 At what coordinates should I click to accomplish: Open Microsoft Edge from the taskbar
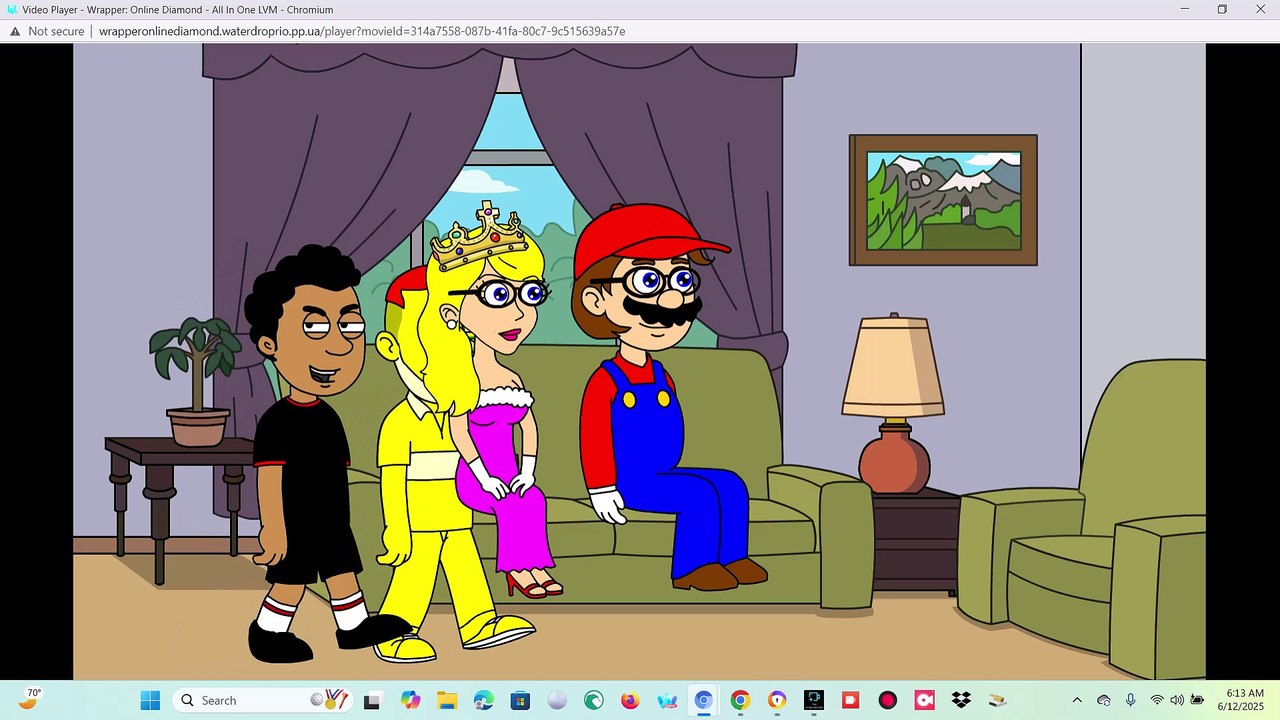tap(483, 700)
